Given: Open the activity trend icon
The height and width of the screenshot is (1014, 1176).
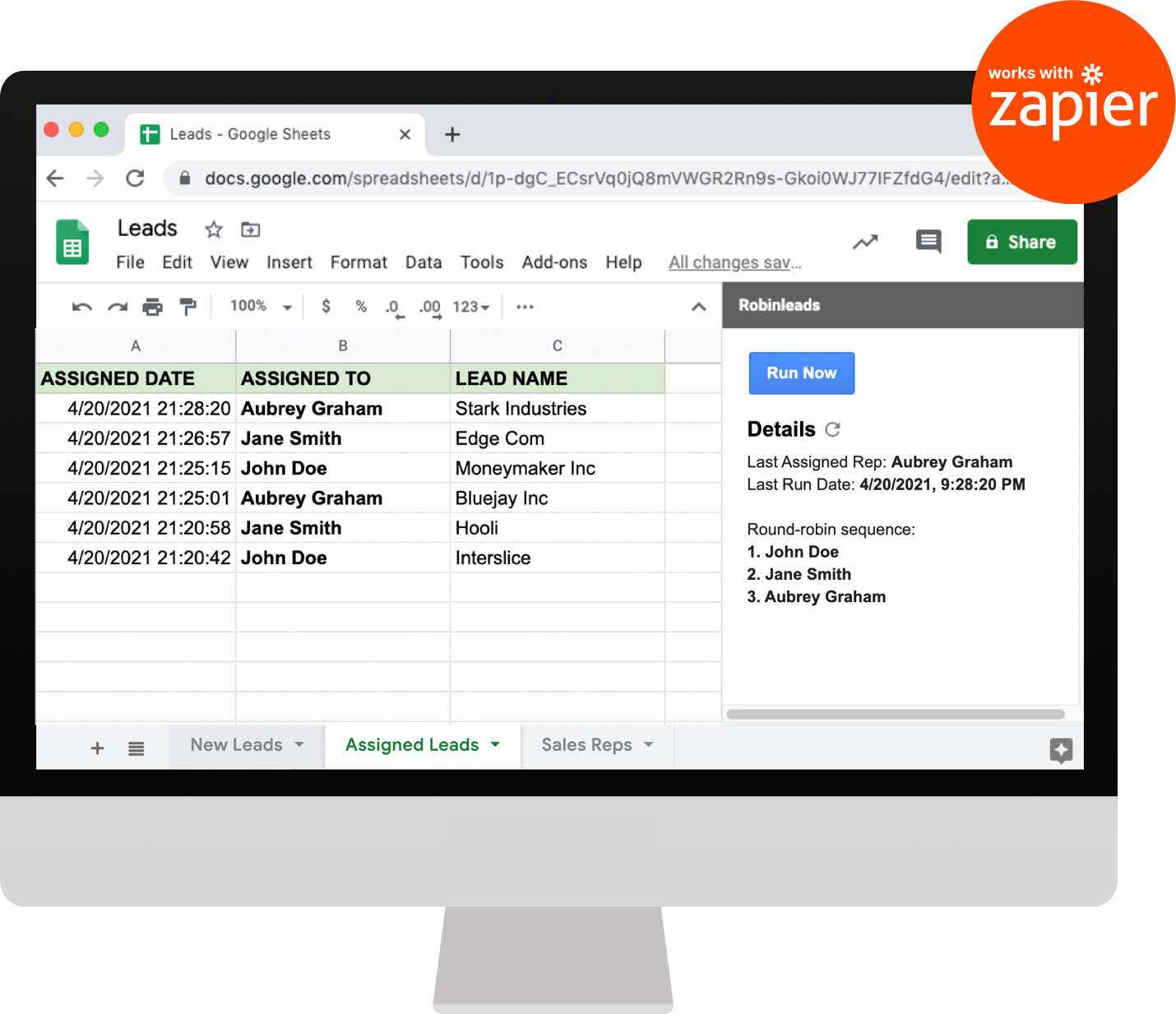Looking at the screenshot, I should click(865, 242).
